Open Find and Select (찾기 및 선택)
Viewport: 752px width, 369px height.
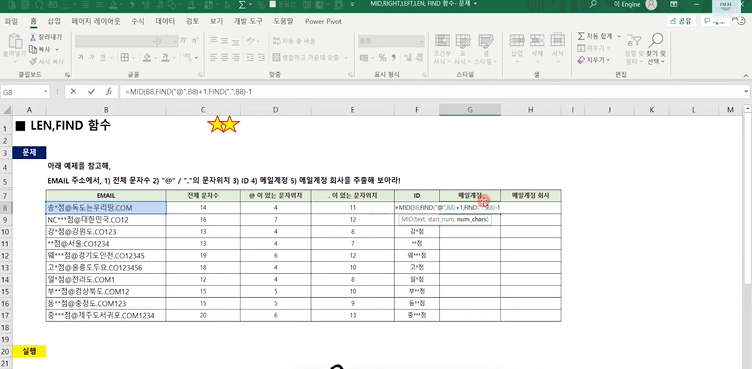[x=656, y=49]
